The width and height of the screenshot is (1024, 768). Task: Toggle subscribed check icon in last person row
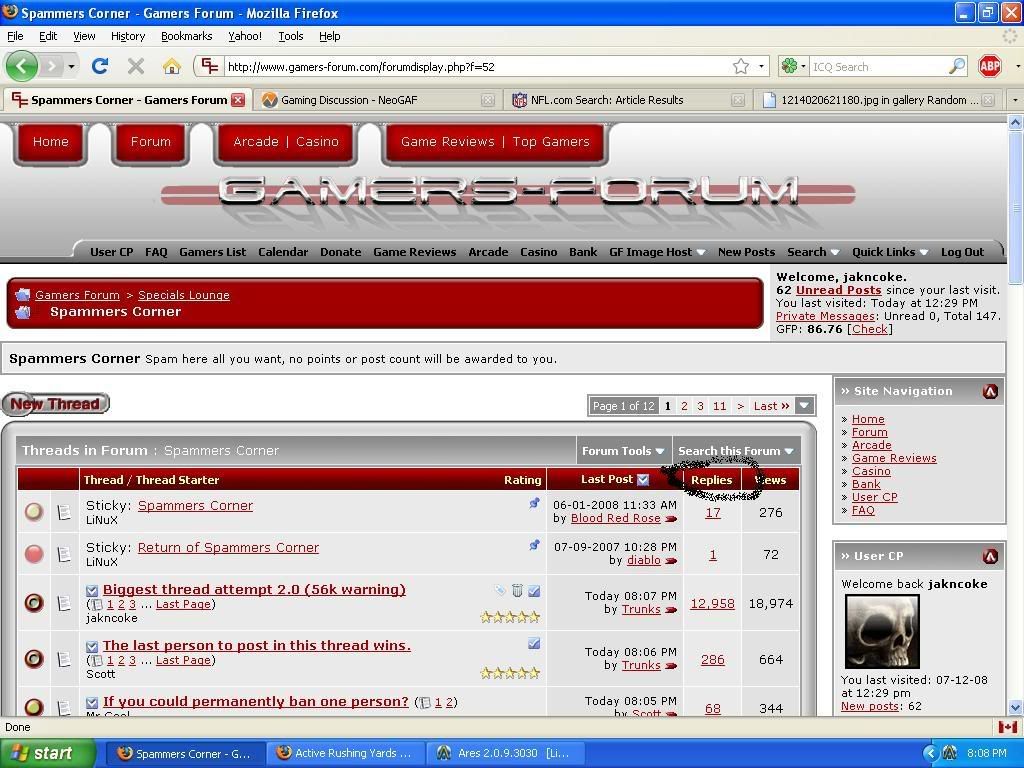(534, 644)
